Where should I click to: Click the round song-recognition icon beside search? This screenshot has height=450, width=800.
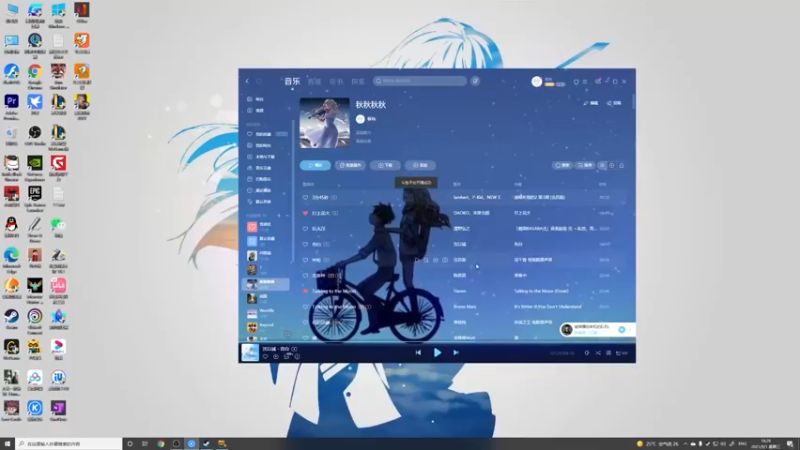pos(475,81)
